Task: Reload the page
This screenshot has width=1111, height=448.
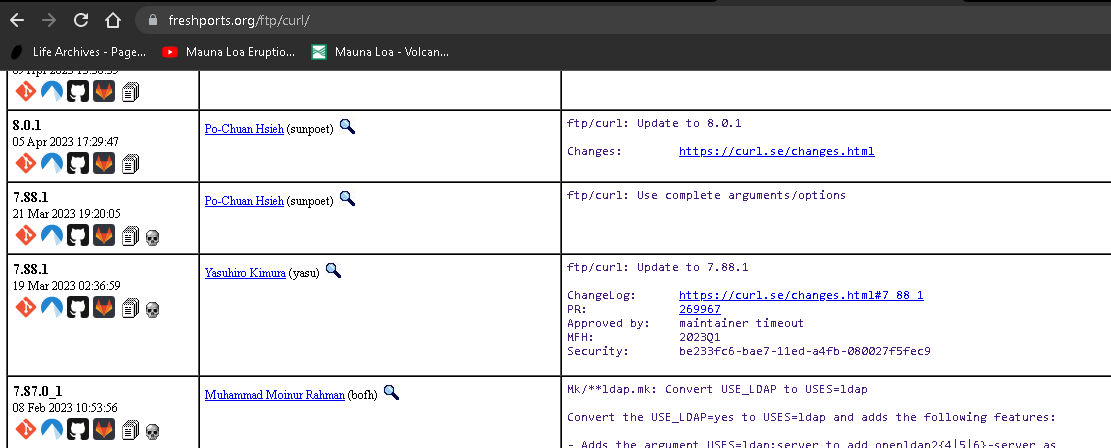Action: pos(81,19)
